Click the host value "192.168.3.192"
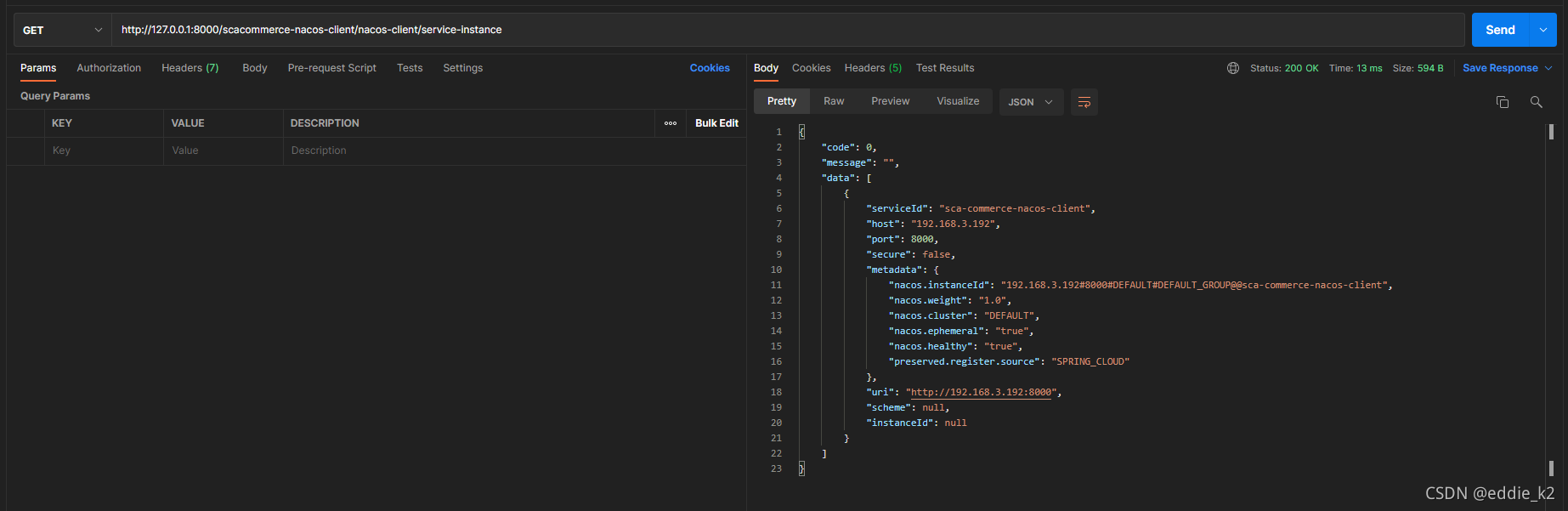 pos(953,224)
